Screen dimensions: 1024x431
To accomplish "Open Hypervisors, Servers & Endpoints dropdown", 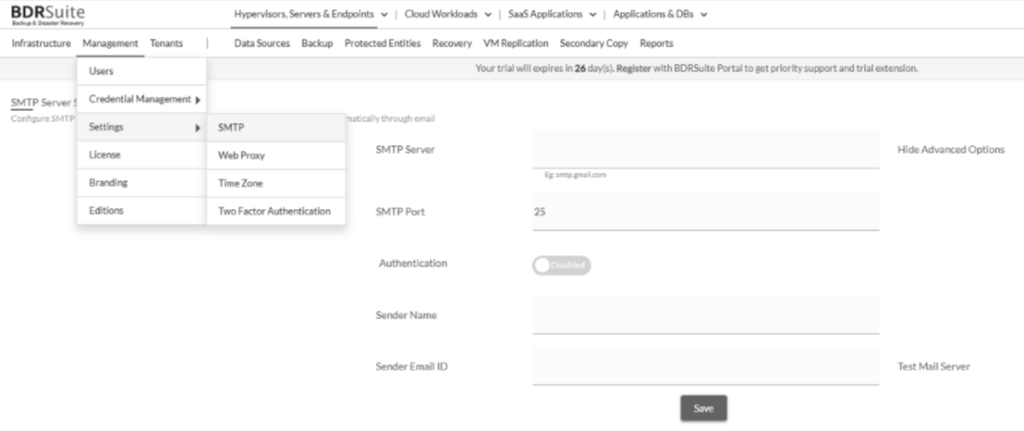I will click(311, 14).
